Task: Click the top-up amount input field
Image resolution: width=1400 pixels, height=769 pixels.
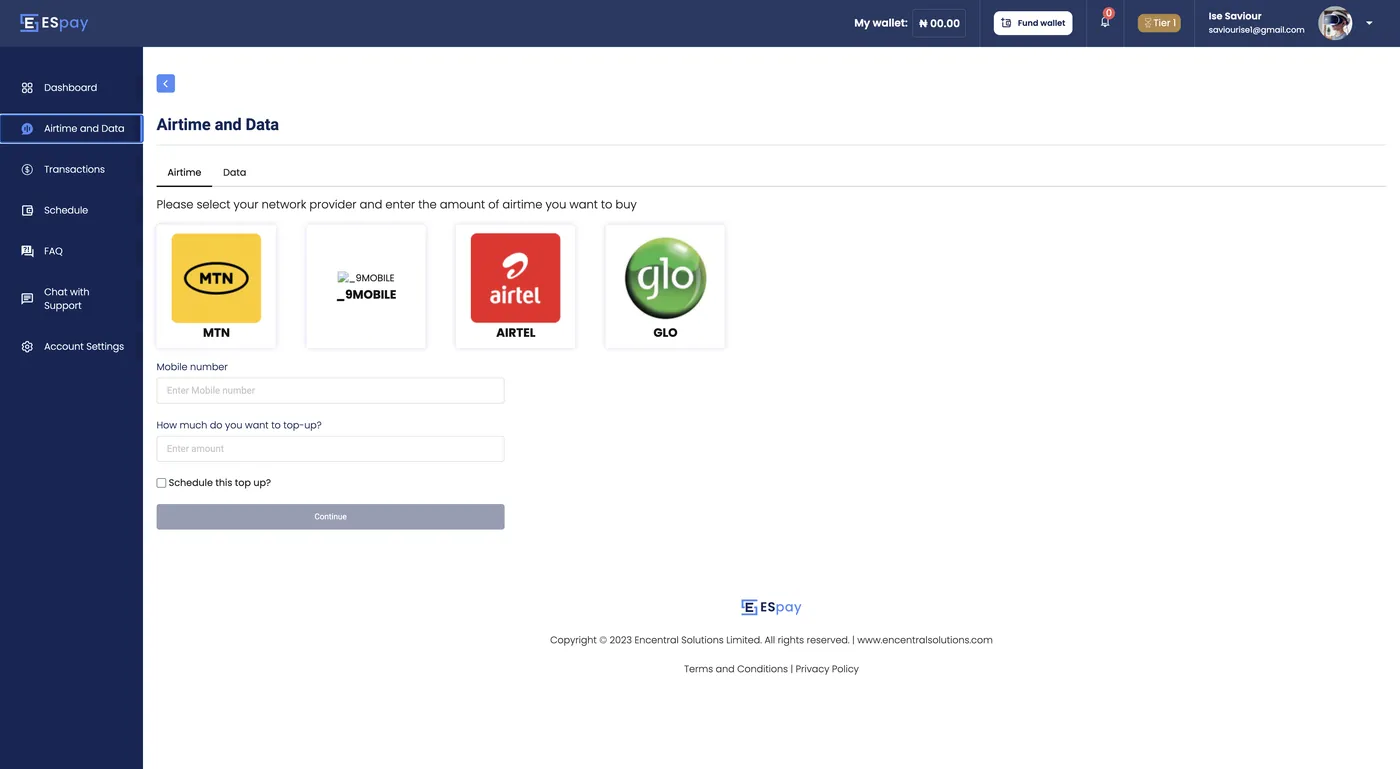Action: 330,449
